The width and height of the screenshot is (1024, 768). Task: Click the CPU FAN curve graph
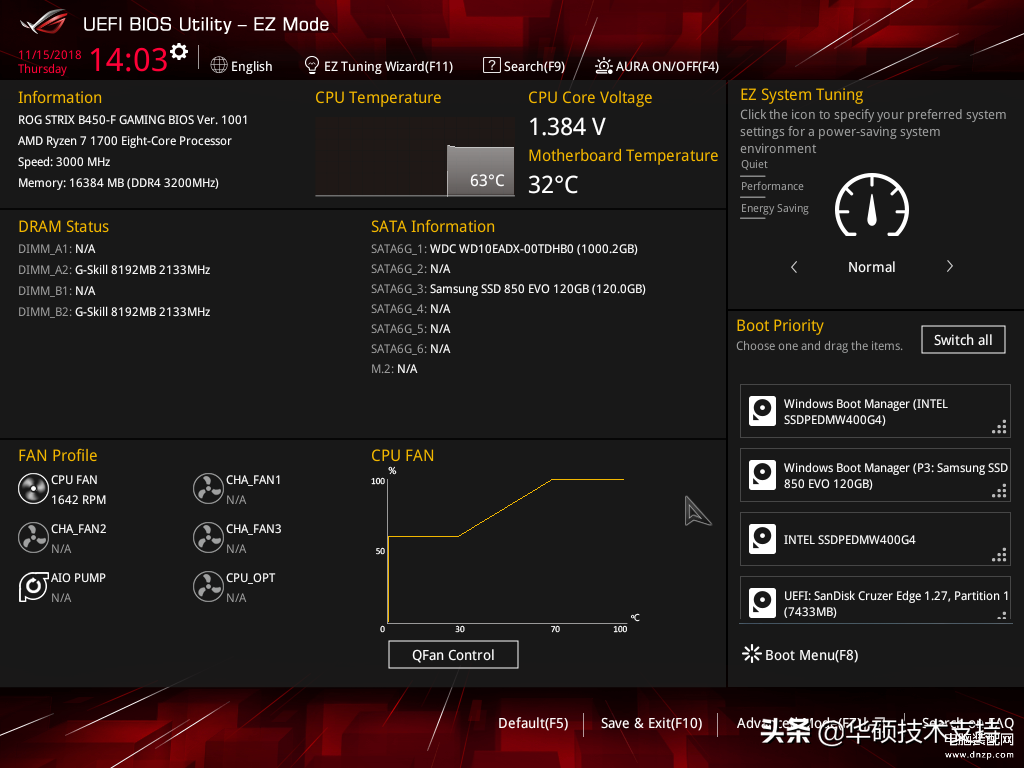pyautogui.click(x=506, y=550)
